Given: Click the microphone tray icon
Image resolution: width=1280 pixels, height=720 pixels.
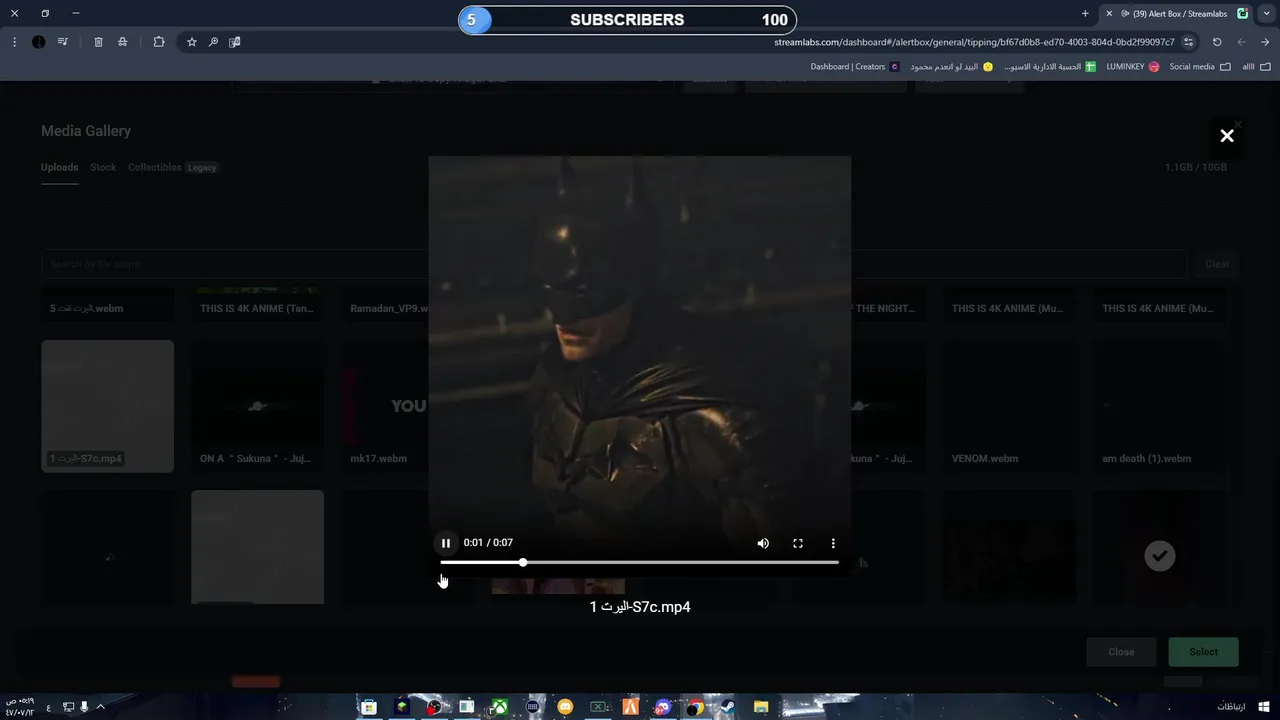Looking at the screenshot, I should [84, 707].
